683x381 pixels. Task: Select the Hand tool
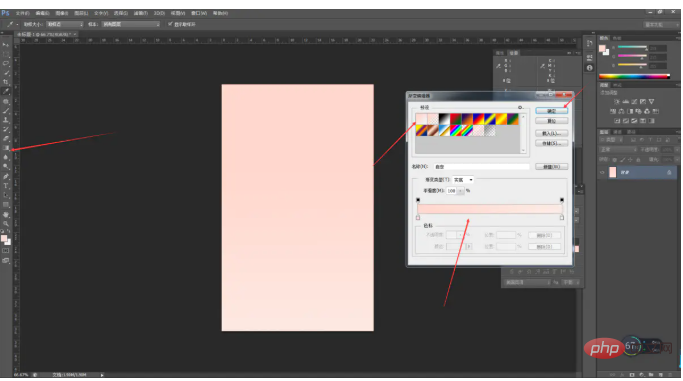click(x=6, y=214)
